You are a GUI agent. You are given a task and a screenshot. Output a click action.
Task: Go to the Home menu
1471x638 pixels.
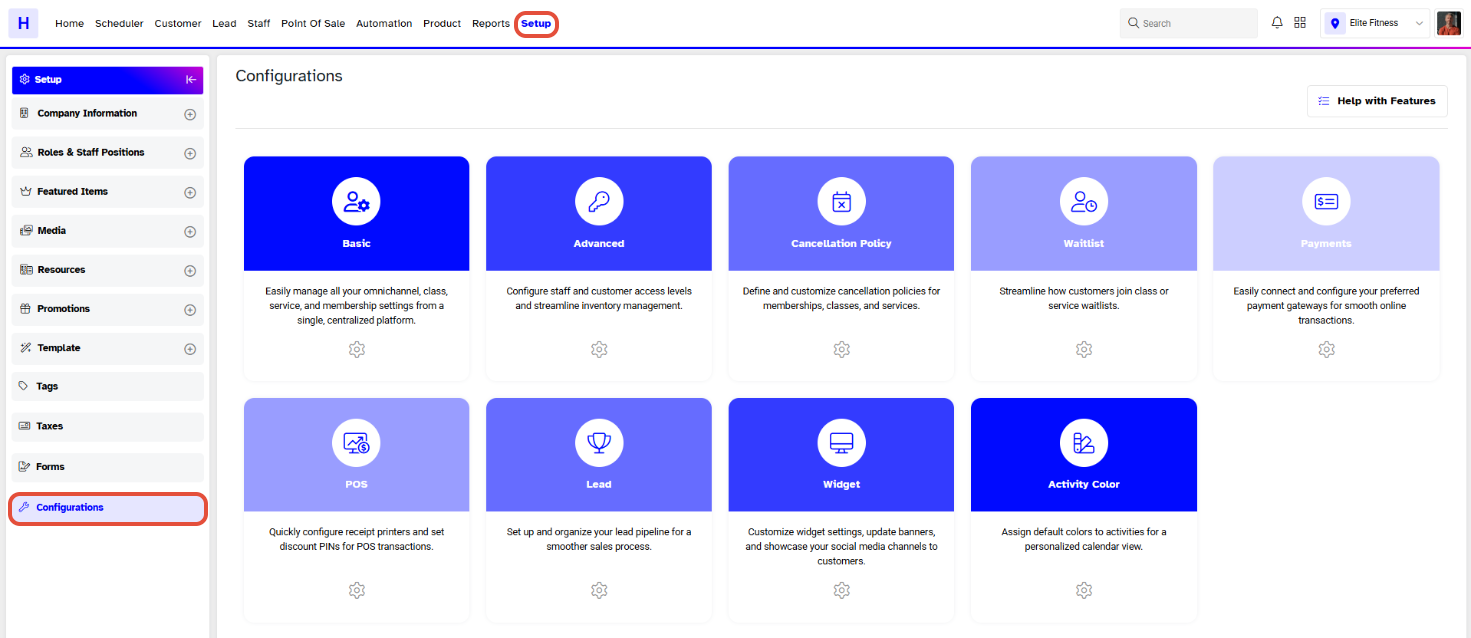click(69, 23)
